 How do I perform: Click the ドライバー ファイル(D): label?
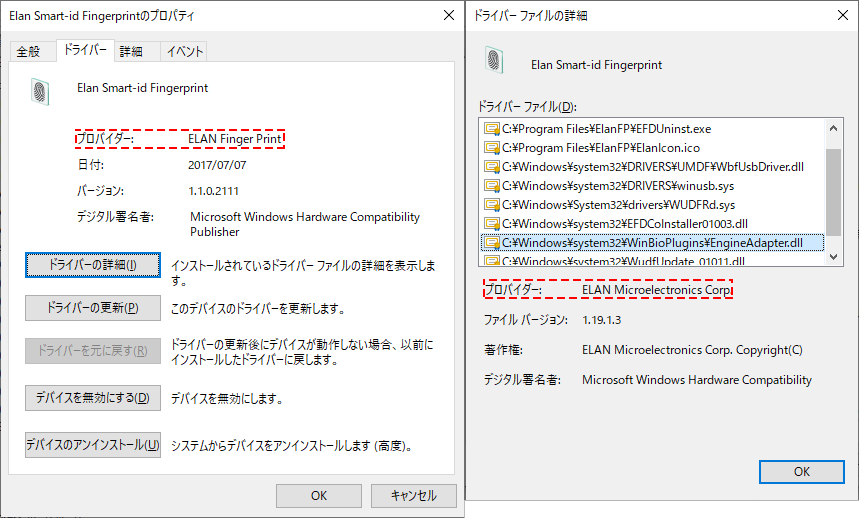coord(527,106)
